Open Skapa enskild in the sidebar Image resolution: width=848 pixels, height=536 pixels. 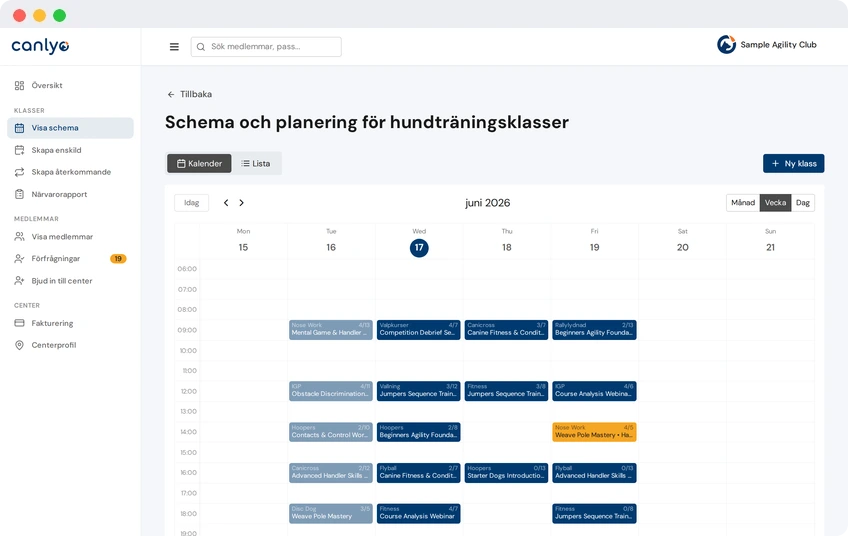[x=70, y=150]
